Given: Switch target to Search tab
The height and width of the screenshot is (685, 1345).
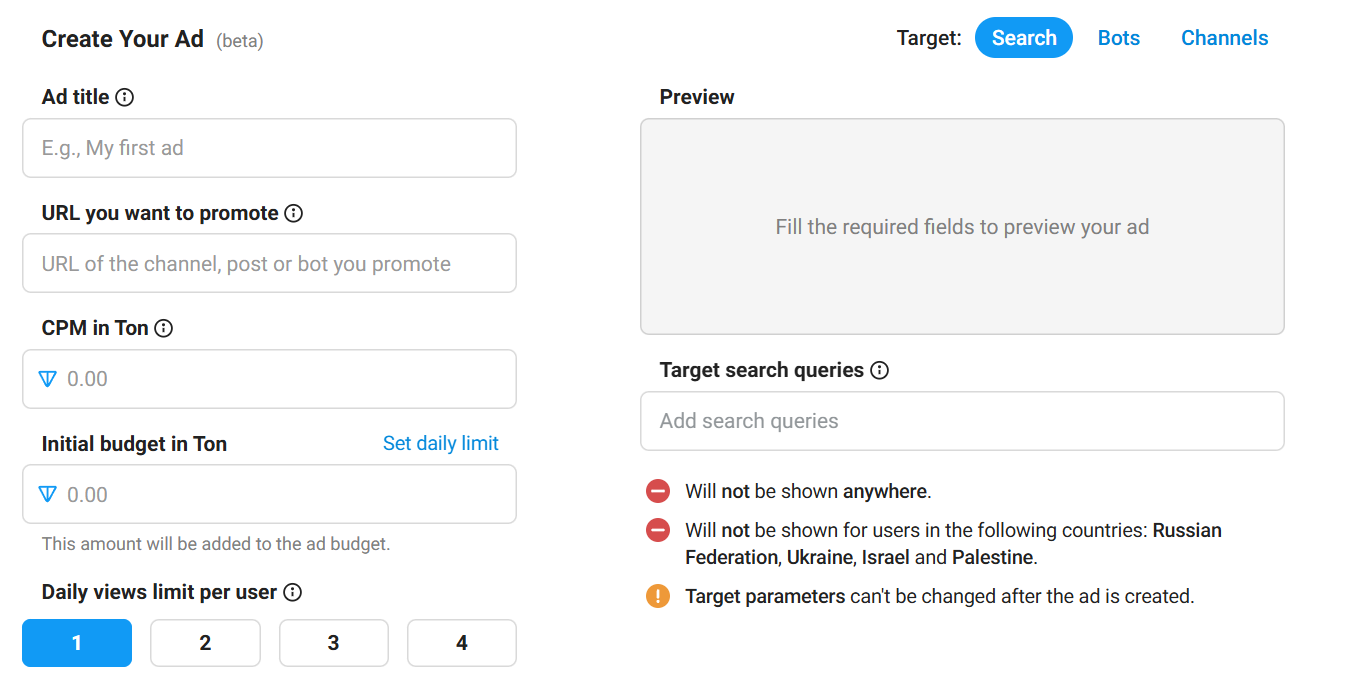Looking at the screenshot, I should pos(1024,38).
